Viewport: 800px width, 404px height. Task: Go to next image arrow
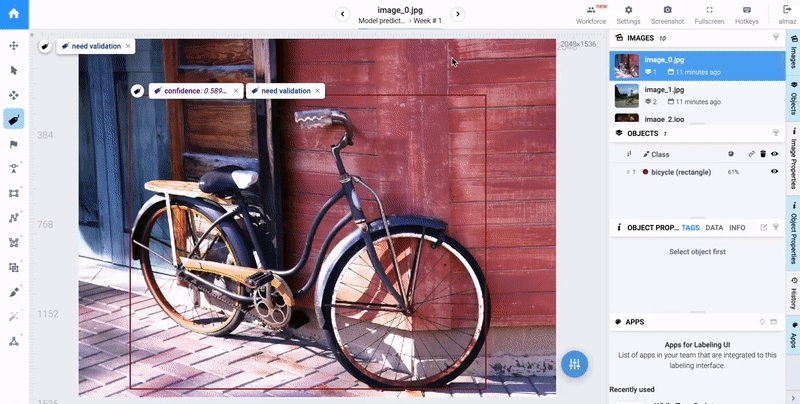pos(458,14)
